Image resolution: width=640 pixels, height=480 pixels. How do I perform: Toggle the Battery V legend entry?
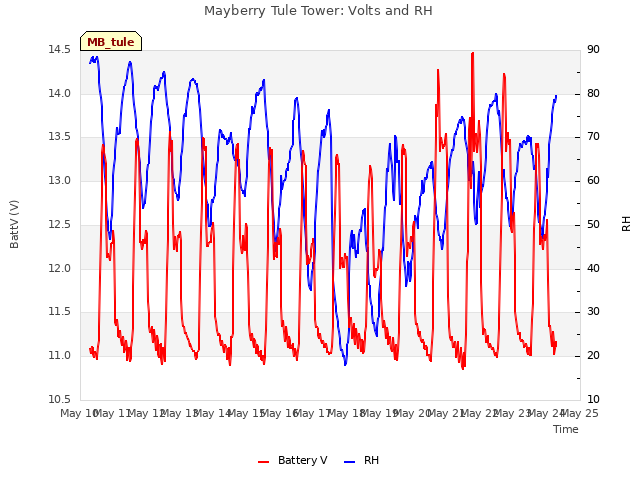[x=292, y=460]
